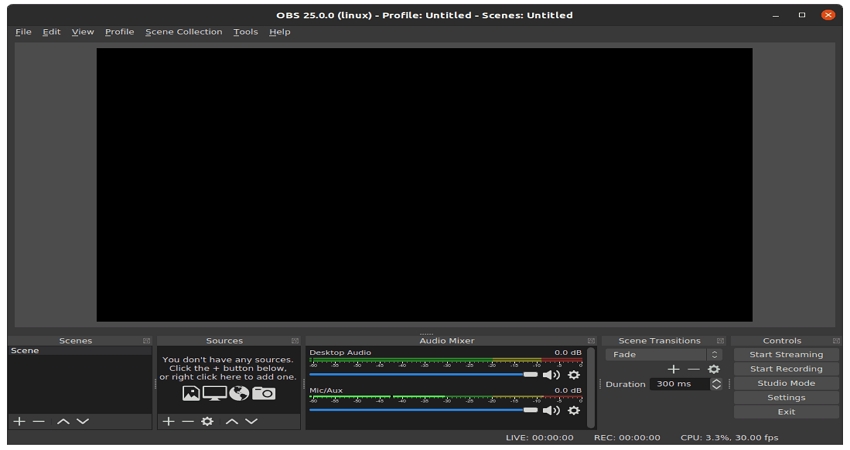Open the Tools menu
The height and width of the screenshot is (450, 850).
(246, 32)
